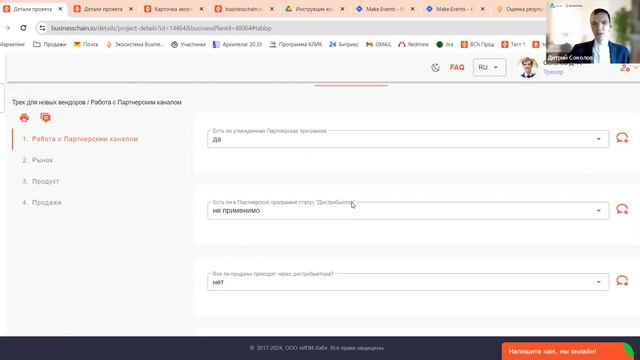Image resolution: width=640 pixels, height=360 pixels.
Task: Open the Программа КЛИК bookmark
Action: tap(296, 44)
